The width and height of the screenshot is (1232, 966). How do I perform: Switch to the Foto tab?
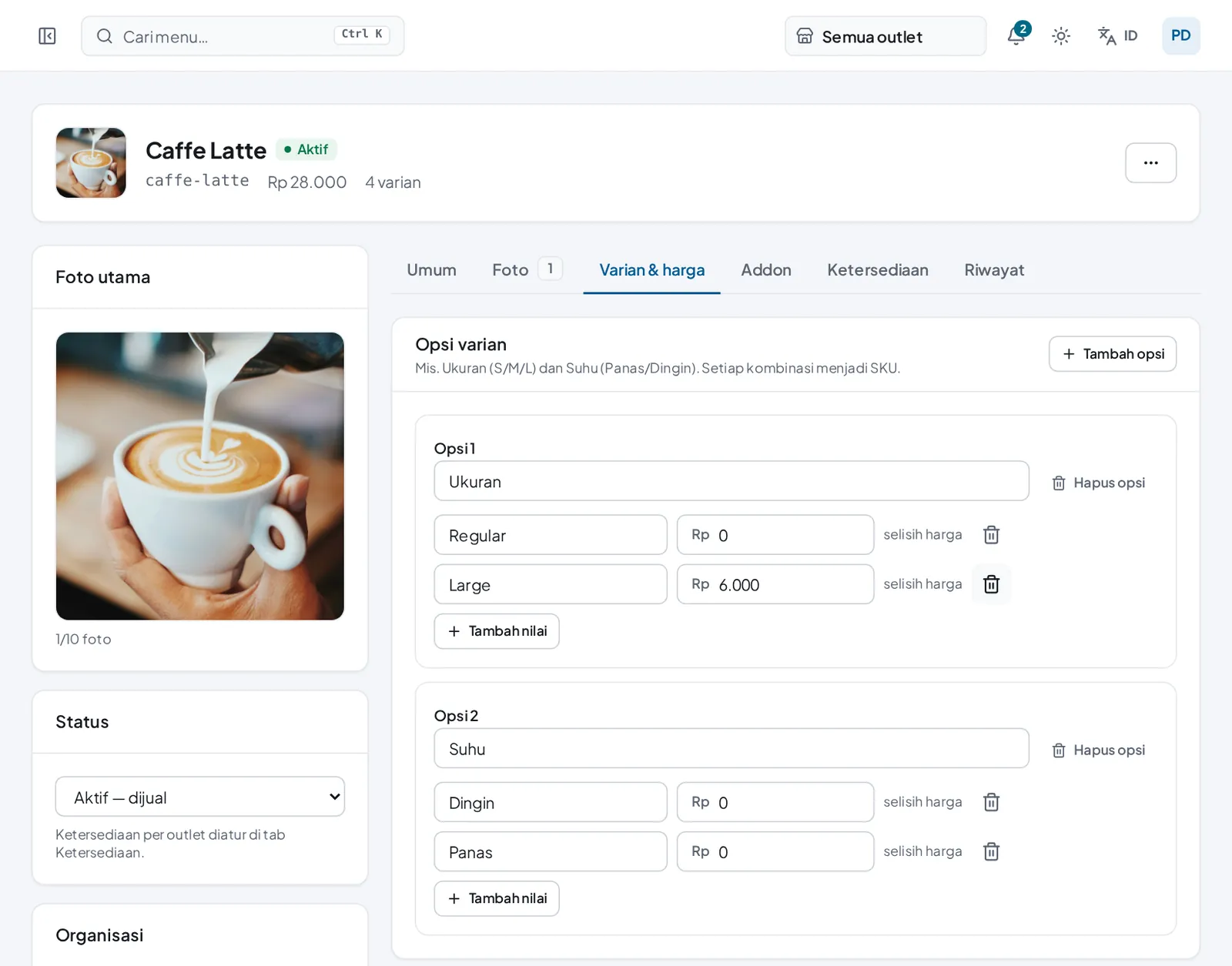tap(527, 270)
